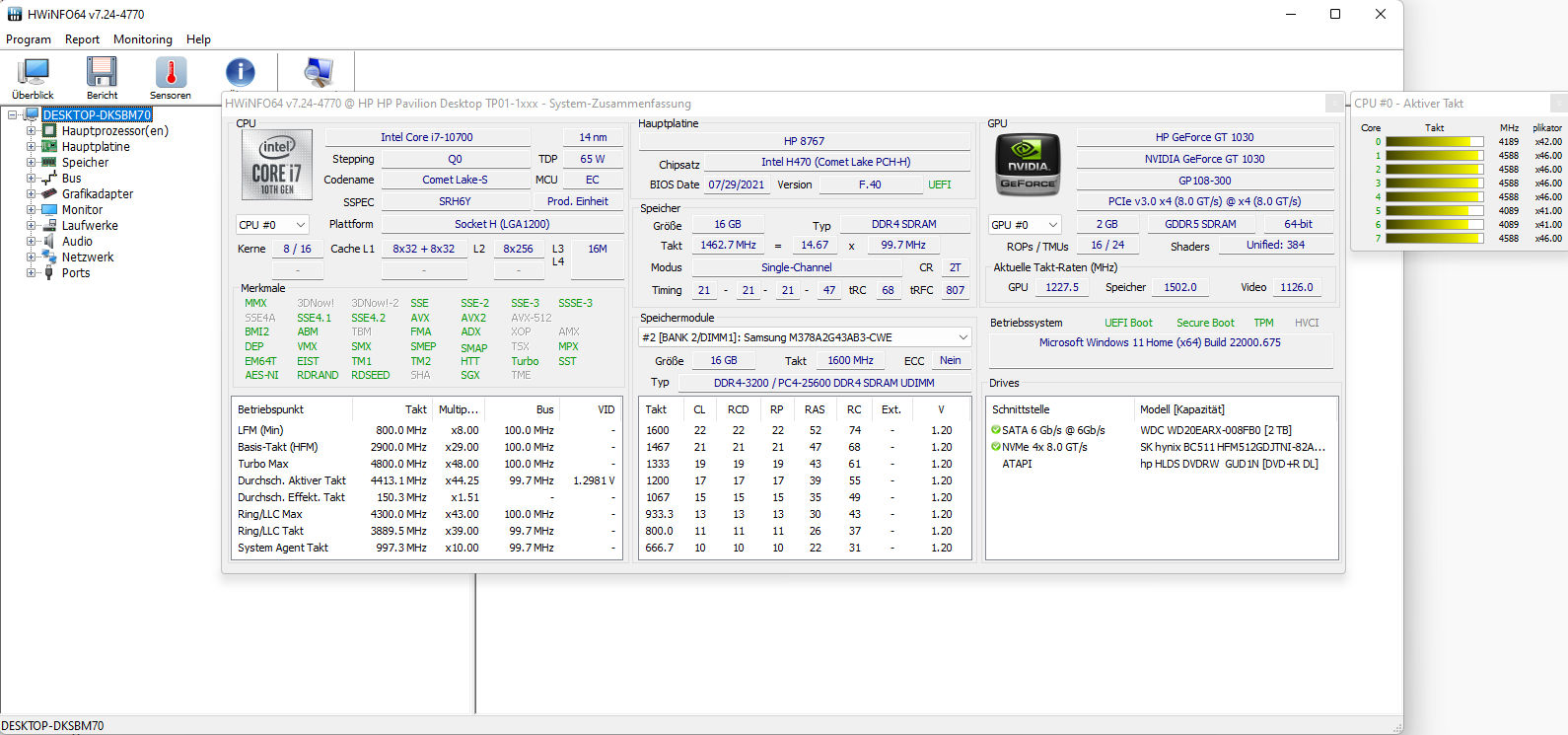Click the GDDR5 SDRAM memory type field
This screenshot has width=1568, height=735.
point(1200,224)
